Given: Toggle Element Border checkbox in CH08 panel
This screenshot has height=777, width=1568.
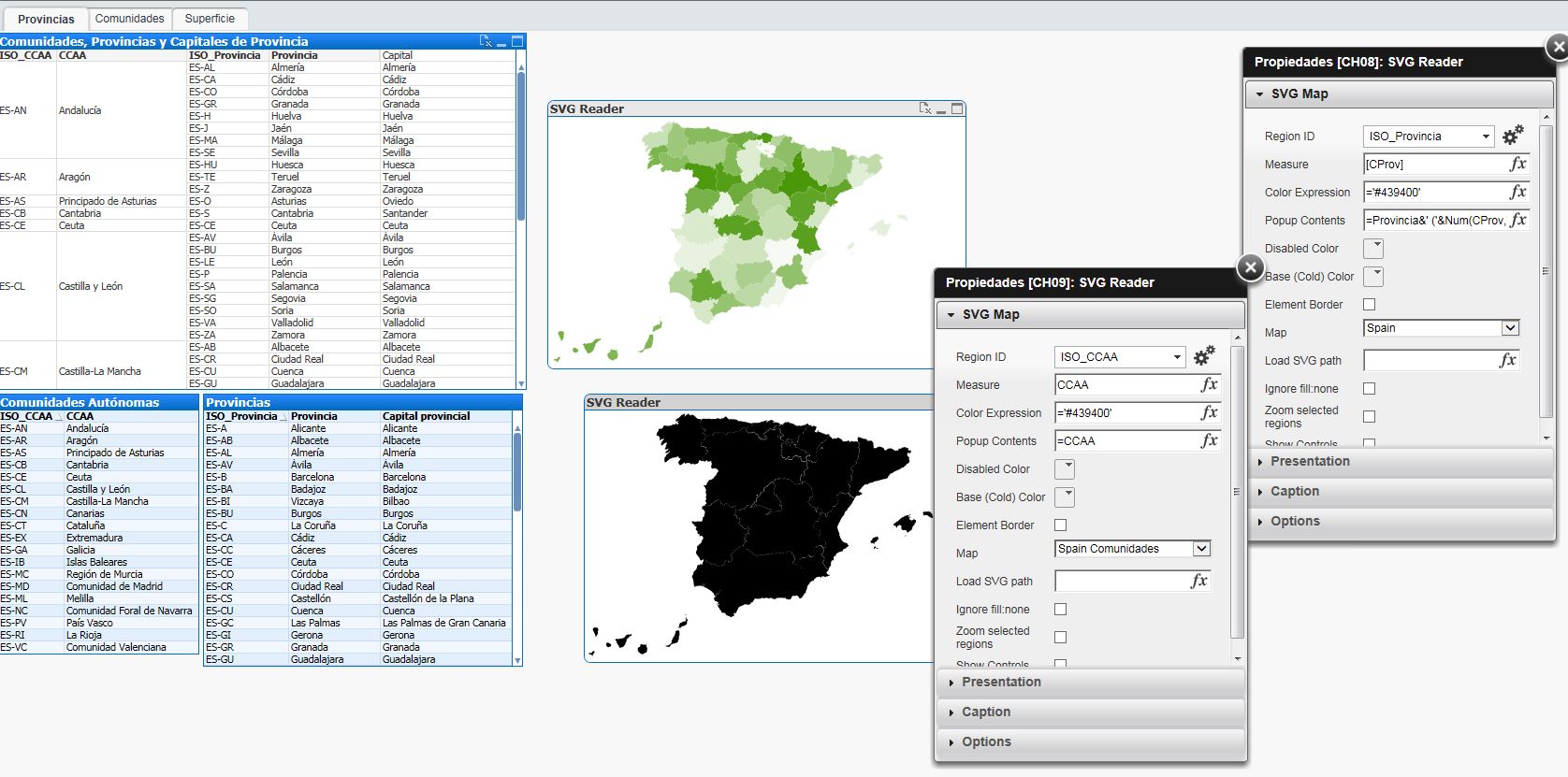Looking at the screenshot, I should pos(1369,304).
